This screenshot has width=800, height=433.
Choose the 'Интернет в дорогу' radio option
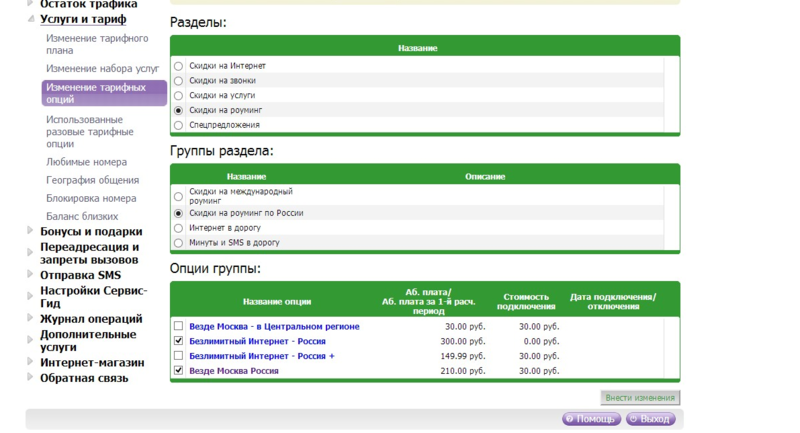[x=178, y=228]
